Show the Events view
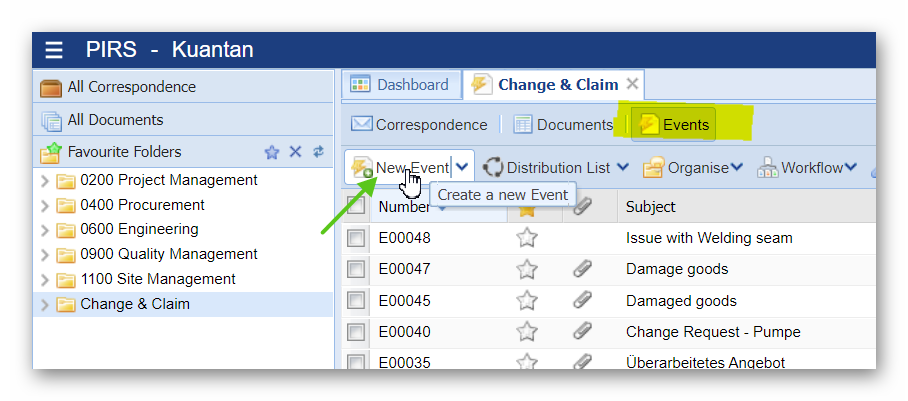This screenshot has height=401, width=908. click(x=675, y=125)
